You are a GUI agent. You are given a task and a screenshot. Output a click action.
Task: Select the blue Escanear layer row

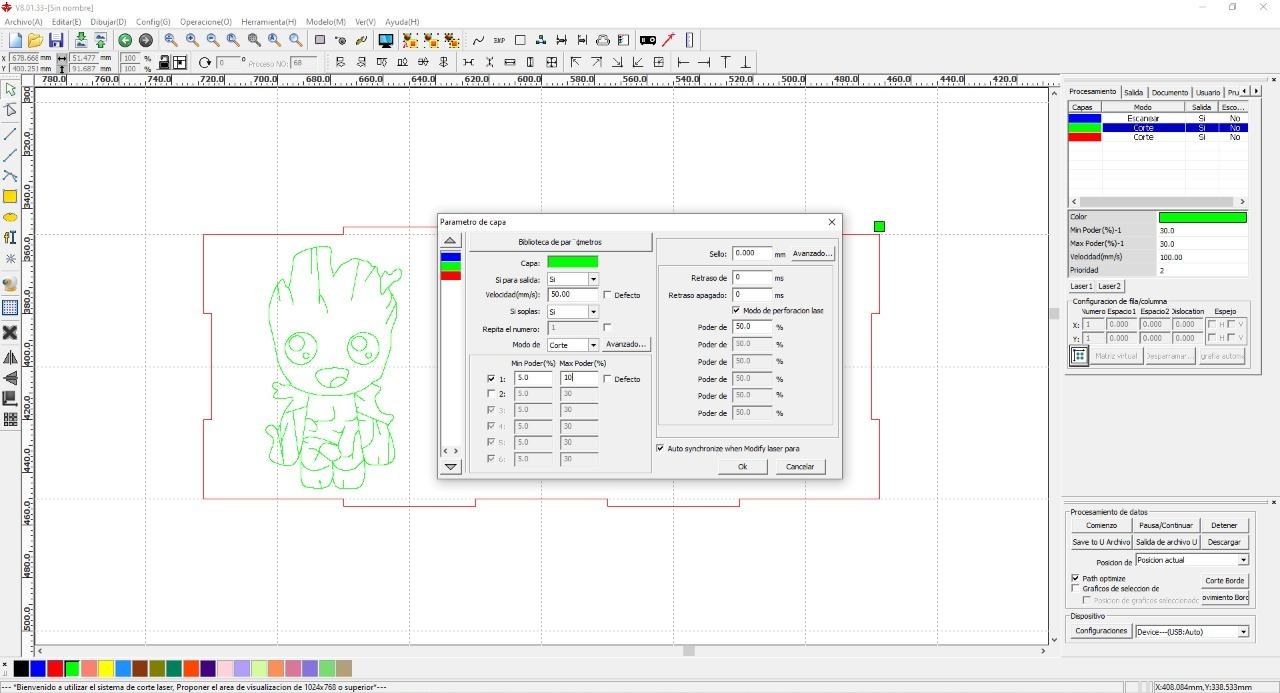click(1158, 118)
